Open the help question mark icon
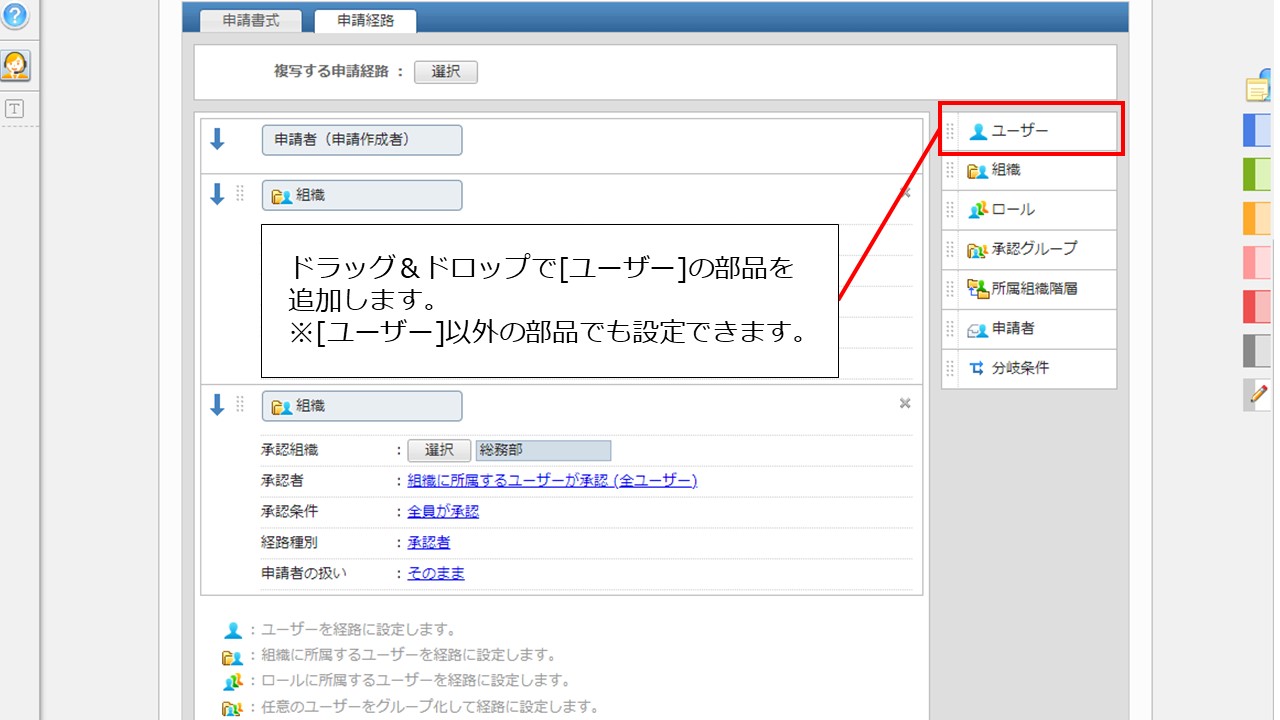 [x=15, y=16]
